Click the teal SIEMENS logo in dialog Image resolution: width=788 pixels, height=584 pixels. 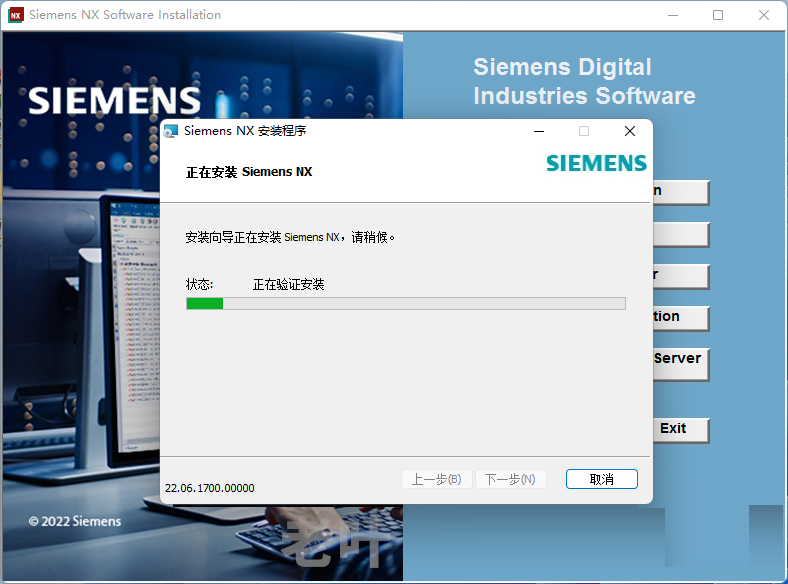[597, 163]
